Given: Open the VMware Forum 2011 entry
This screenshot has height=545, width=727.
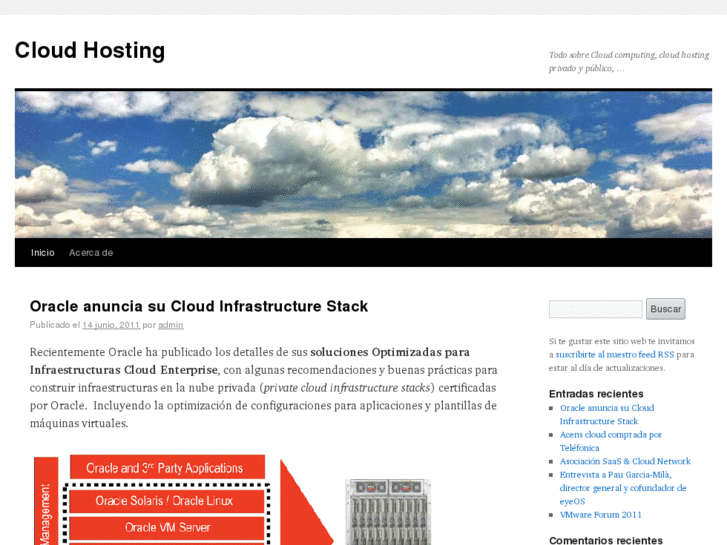Looking at the screenshot, I should [600, 514].
